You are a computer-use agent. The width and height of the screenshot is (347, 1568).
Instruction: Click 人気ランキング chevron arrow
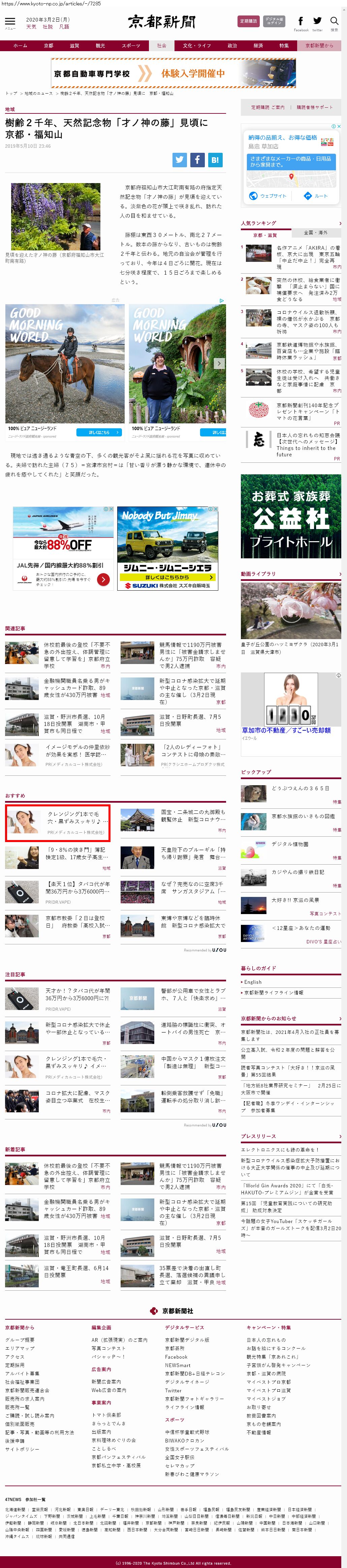coord(340,223)
